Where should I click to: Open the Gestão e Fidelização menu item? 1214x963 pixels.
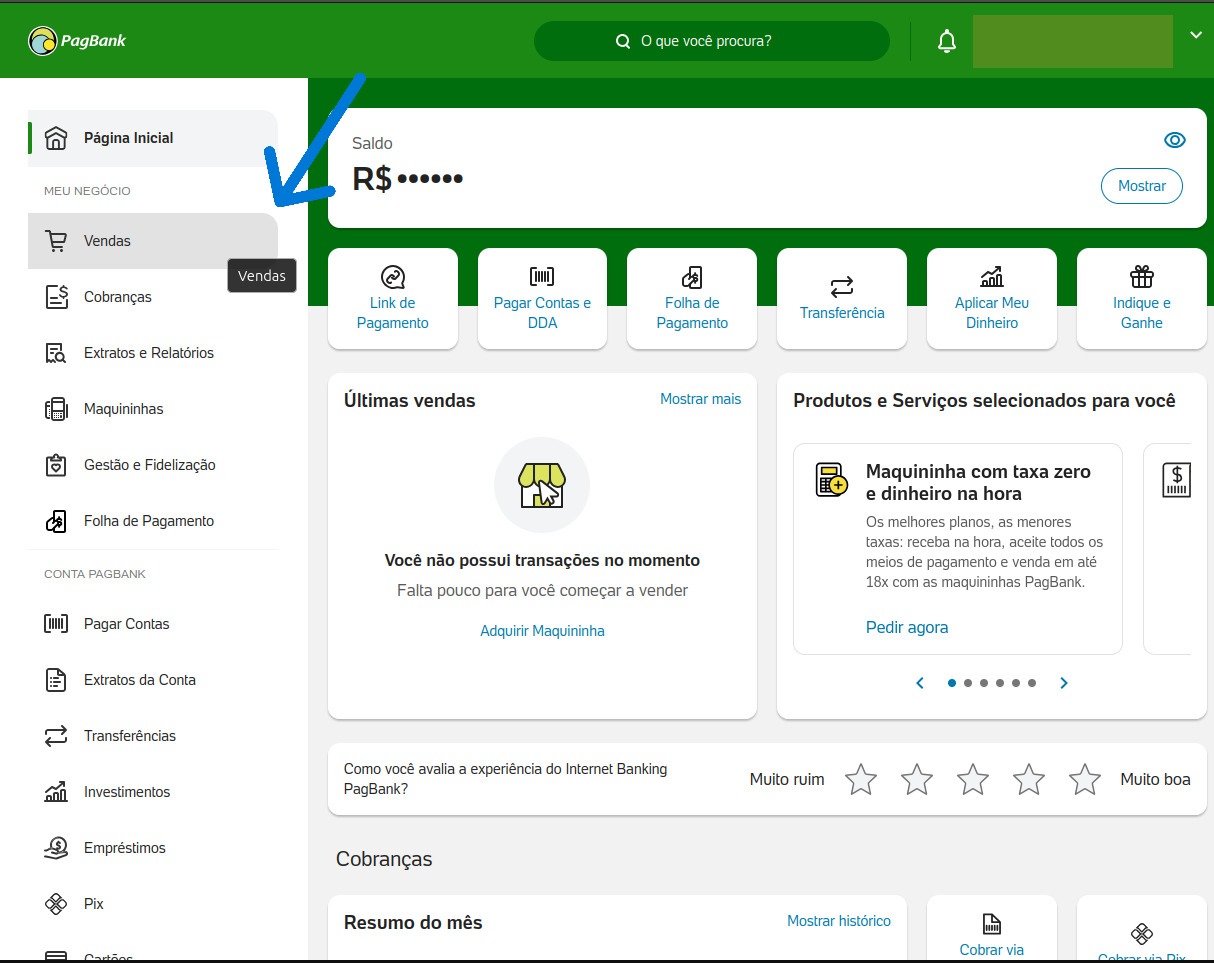point(153,465)
